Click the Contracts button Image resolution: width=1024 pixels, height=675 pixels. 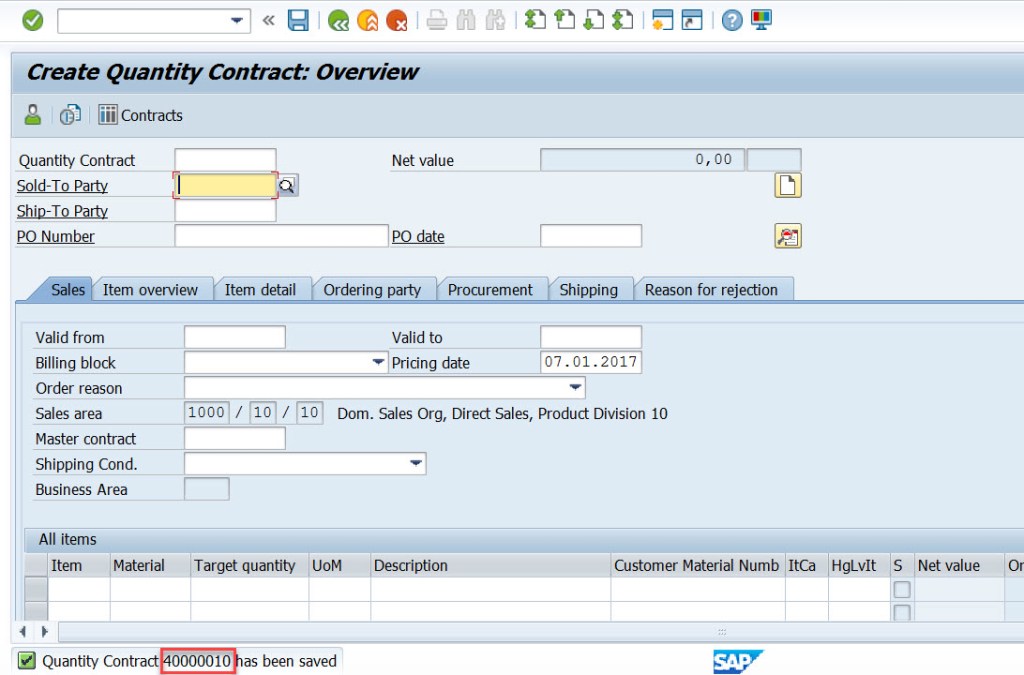pos(140,114)
